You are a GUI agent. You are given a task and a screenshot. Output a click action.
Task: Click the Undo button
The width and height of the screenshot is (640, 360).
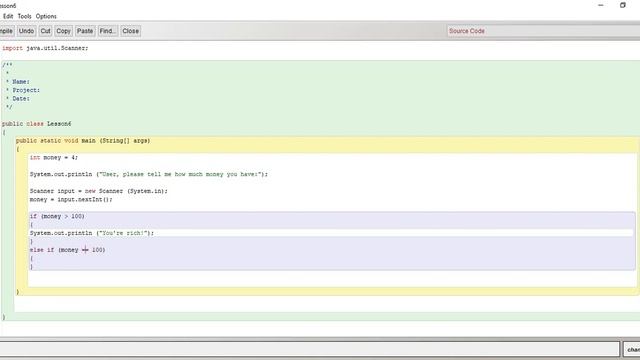coord(27,31)
